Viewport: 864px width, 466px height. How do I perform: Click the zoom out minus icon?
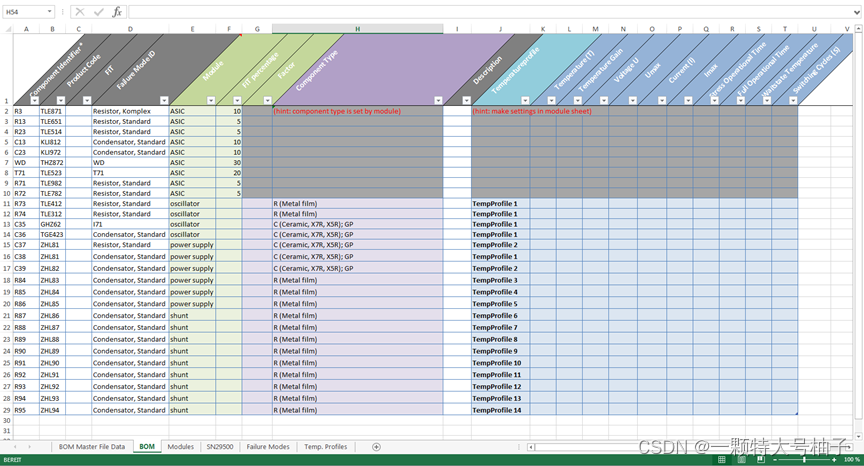[x=775, y=459]
